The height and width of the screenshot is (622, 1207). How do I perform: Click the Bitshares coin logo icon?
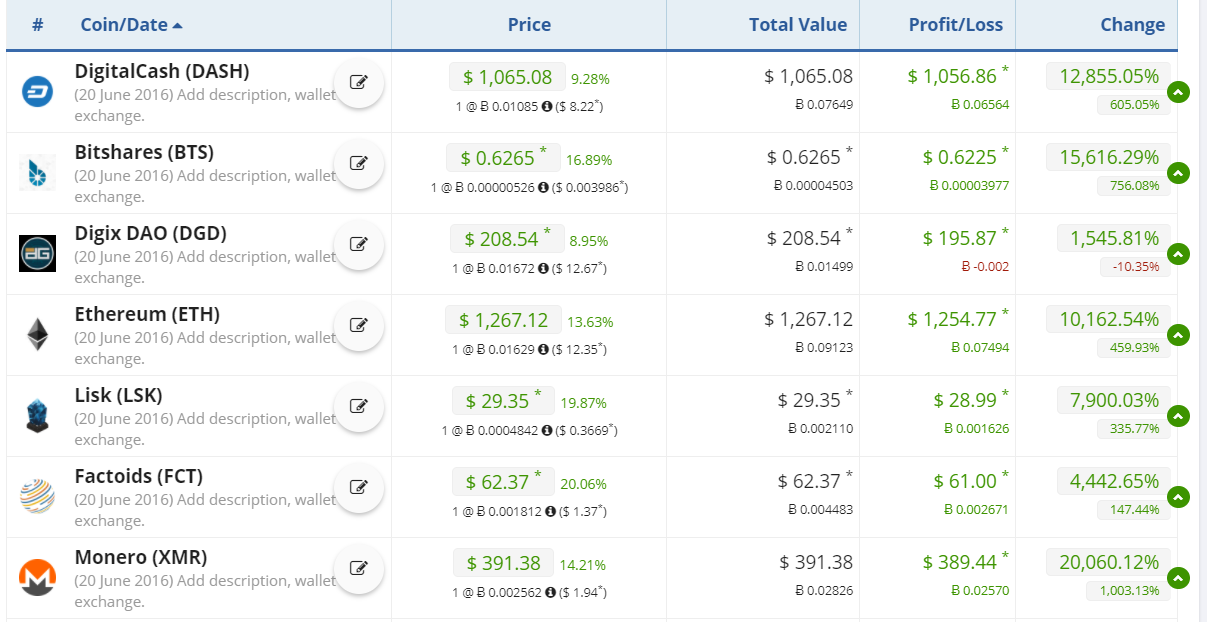click(x=37, y=173)
